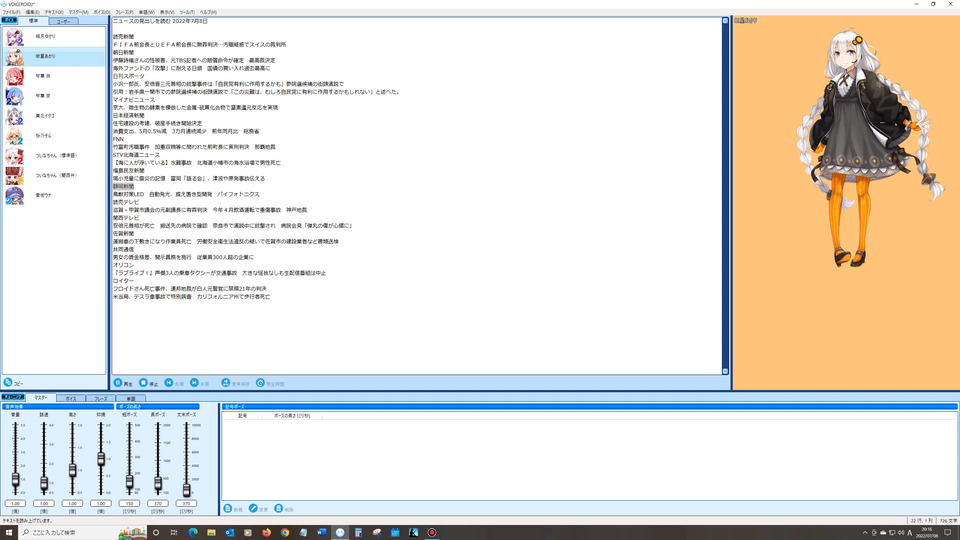This screenshot has width=960, height=540.
Task: Open Google Chrome from the taskbar
Action: (x=285, y=533)
